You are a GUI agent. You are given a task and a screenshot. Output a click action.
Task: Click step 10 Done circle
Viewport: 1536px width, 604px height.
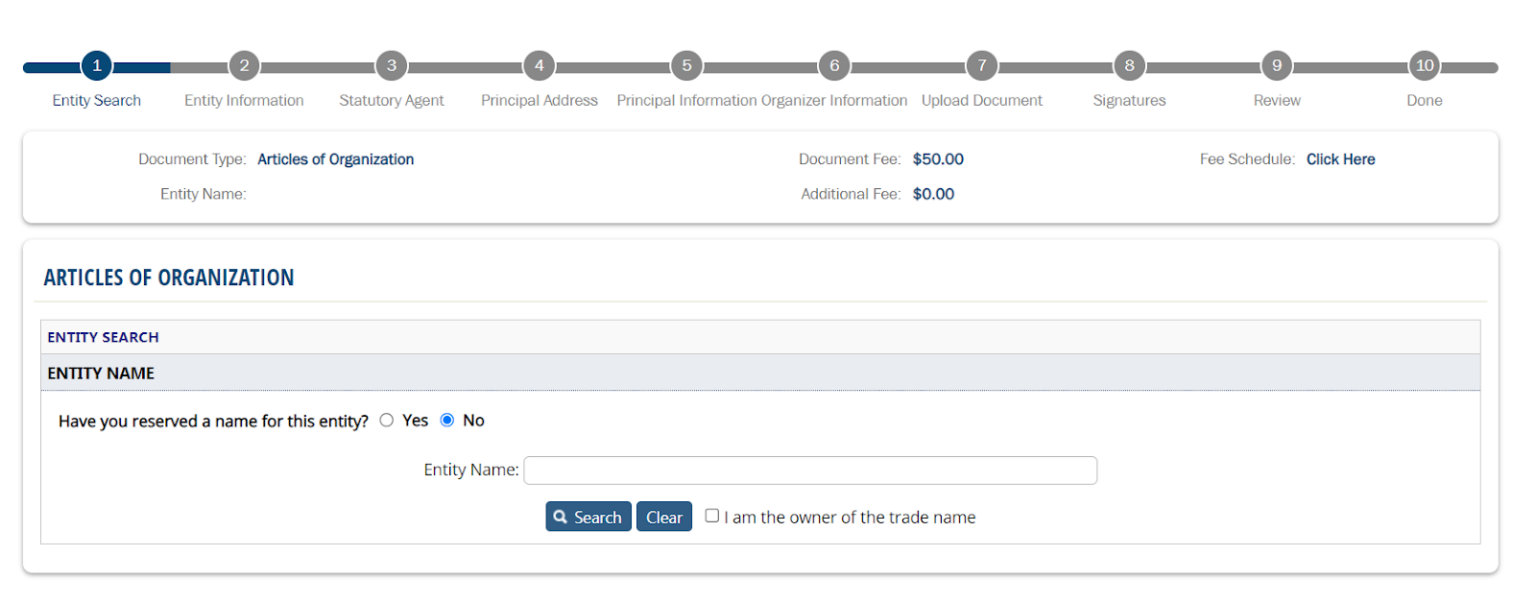[x=1424, y=66]
